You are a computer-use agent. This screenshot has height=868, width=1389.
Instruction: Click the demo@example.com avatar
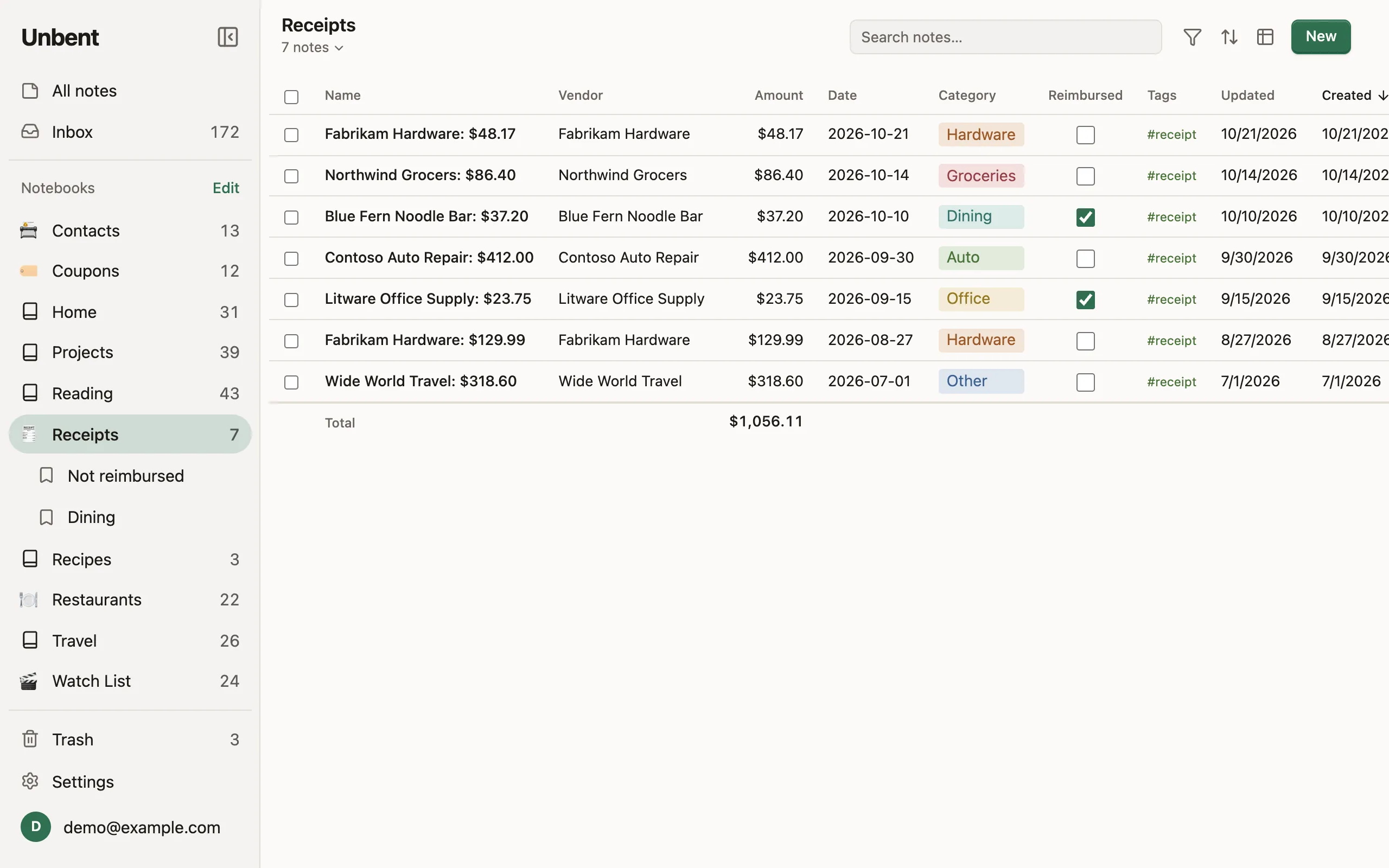[36, 827]
